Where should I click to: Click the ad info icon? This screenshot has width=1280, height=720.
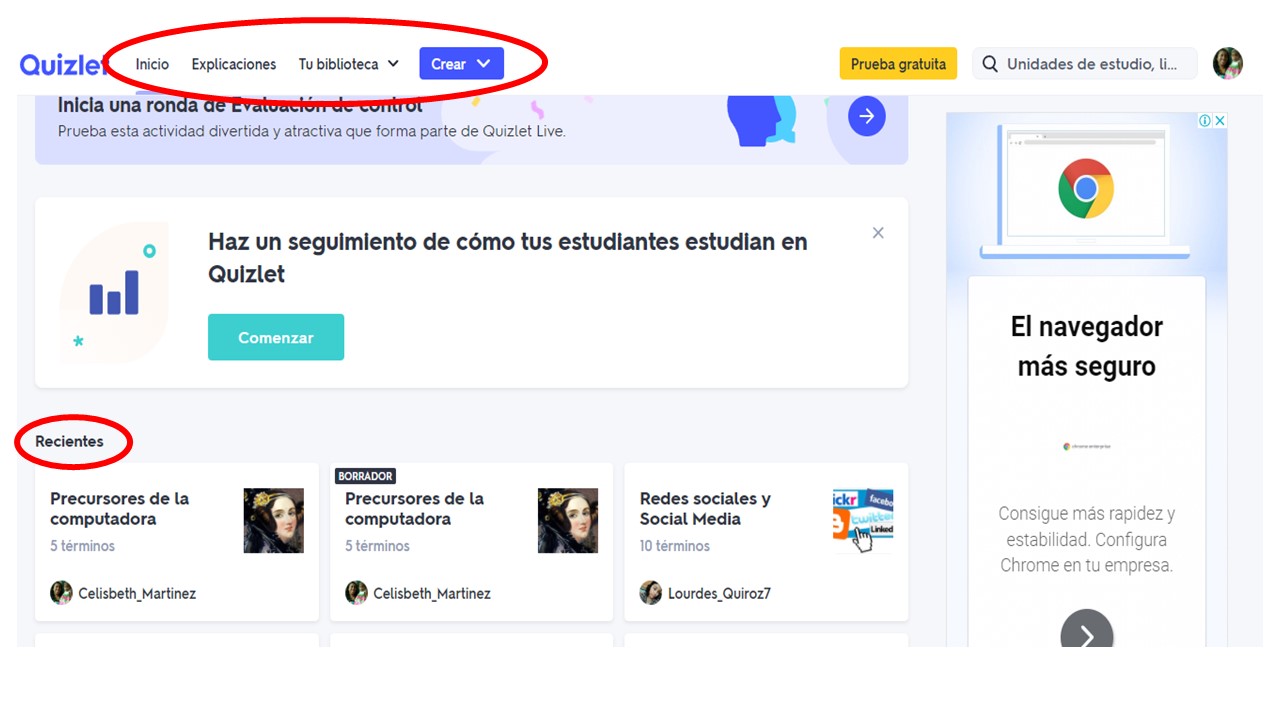tap(1205, 120)
